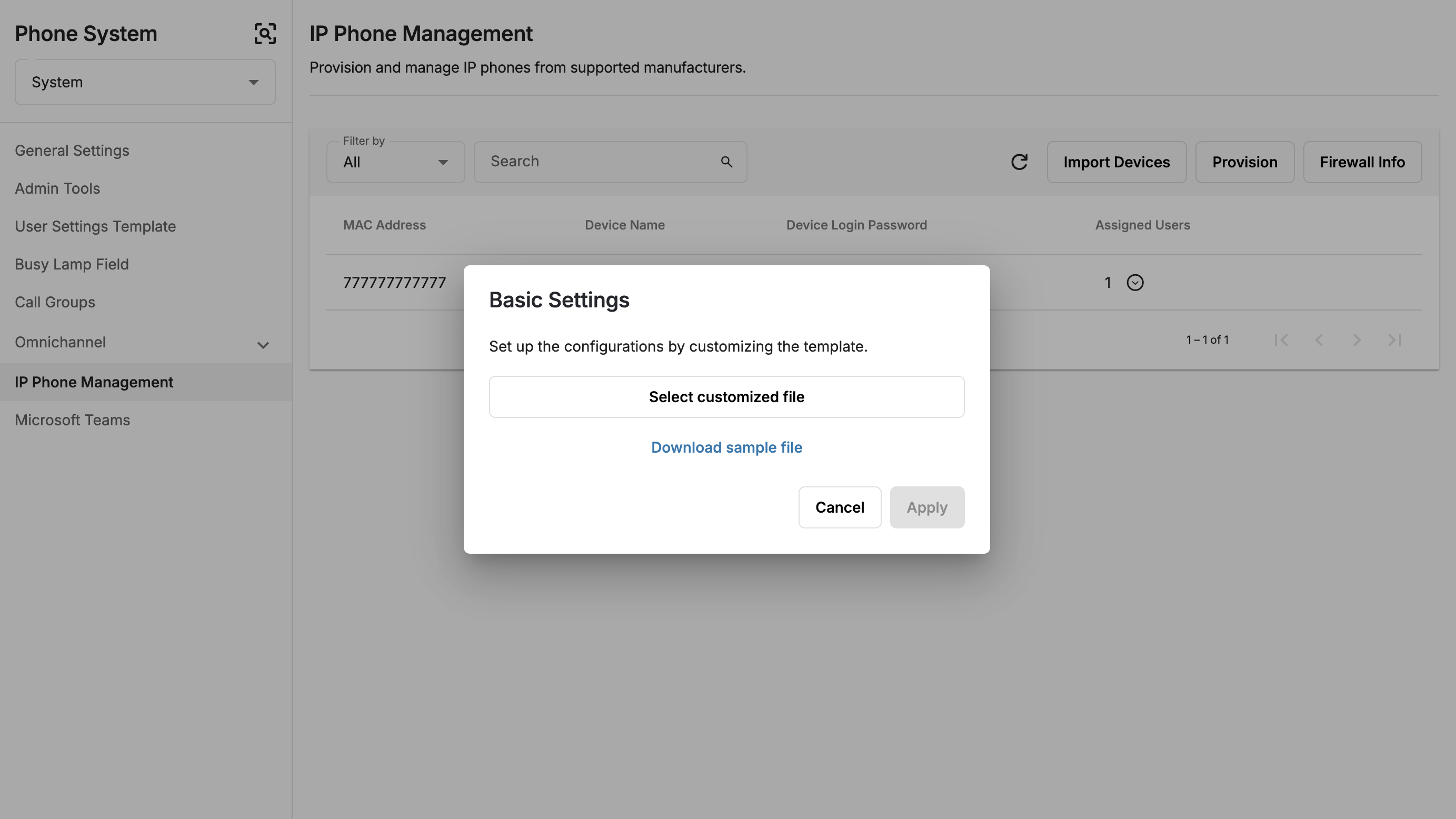Refresh the device list
The height and width of the screenshot is (819, 1456).
click(1019, 162)
